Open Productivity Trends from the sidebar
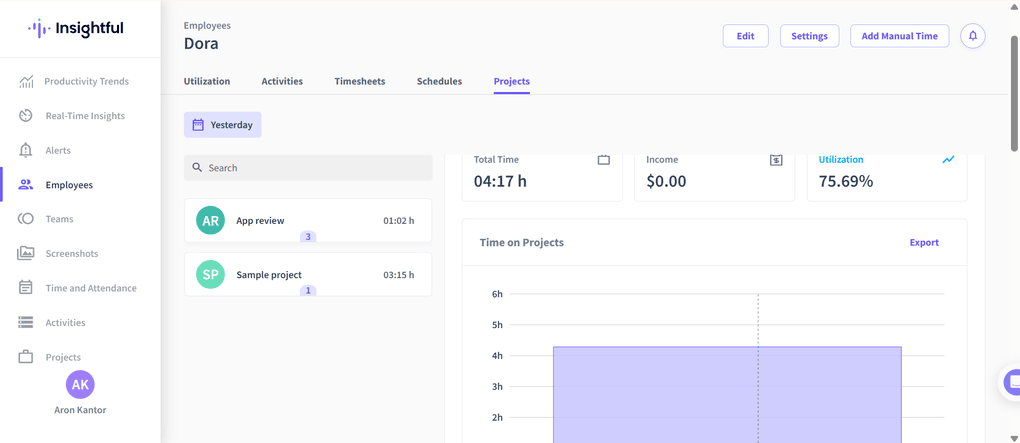This screenshot has height=443, width=1020. 86,81
